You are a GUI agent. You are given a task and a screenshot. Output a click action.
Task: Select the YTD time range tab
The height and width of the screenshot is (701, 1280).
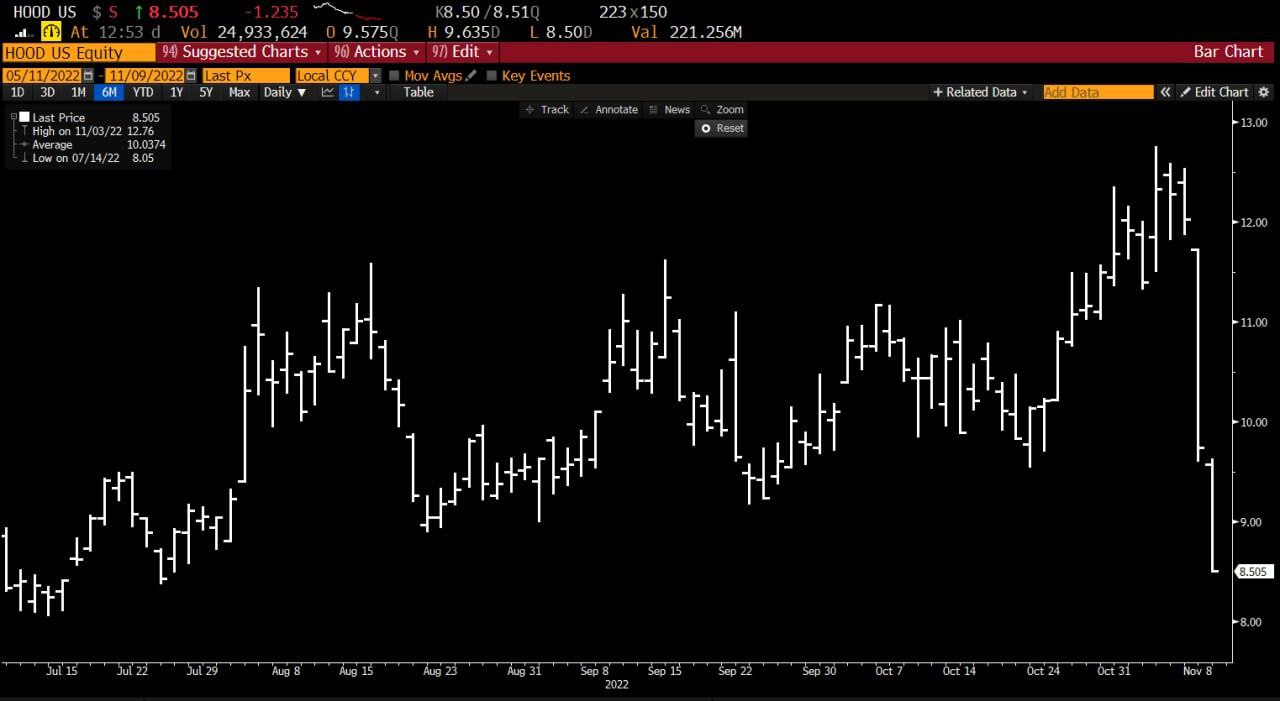[143, 92]
